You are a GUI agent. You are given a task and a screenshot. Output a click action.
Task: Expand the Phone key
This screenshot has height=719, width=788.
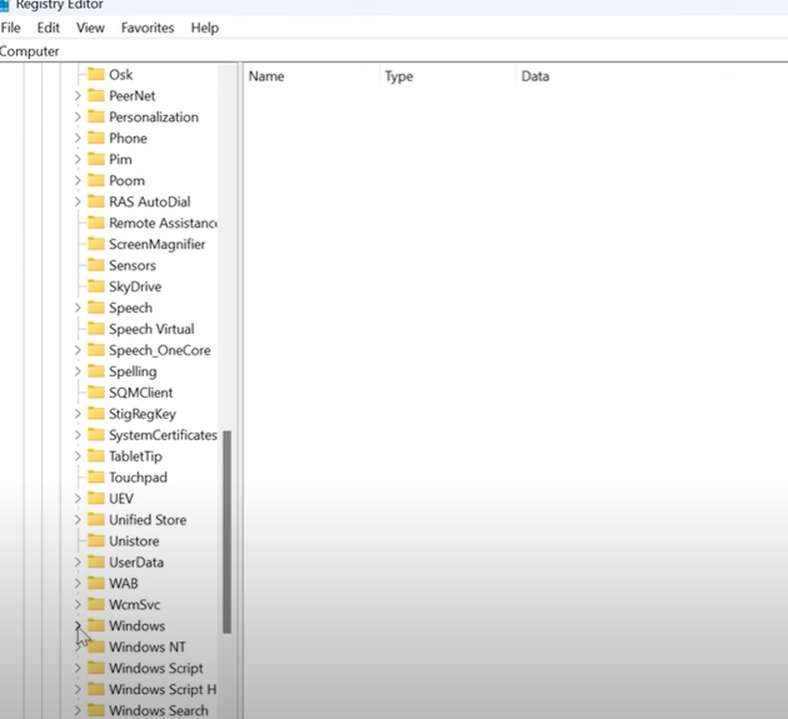click(77, 138)
